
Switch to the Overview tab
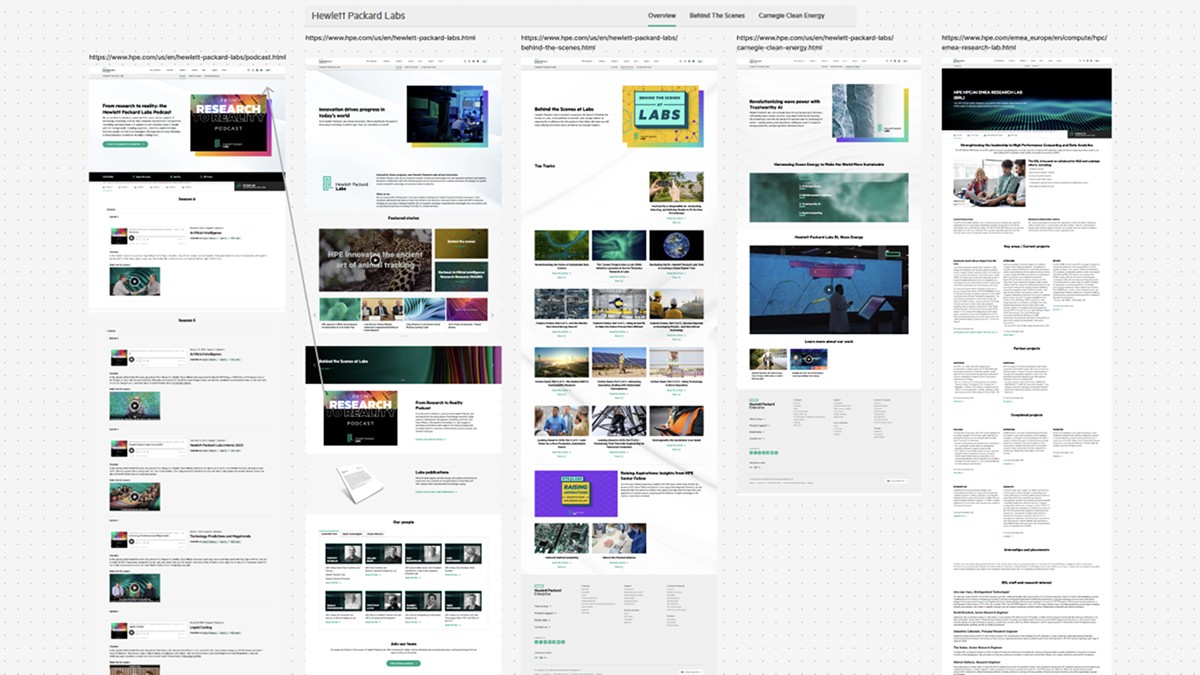coord(661,16)
